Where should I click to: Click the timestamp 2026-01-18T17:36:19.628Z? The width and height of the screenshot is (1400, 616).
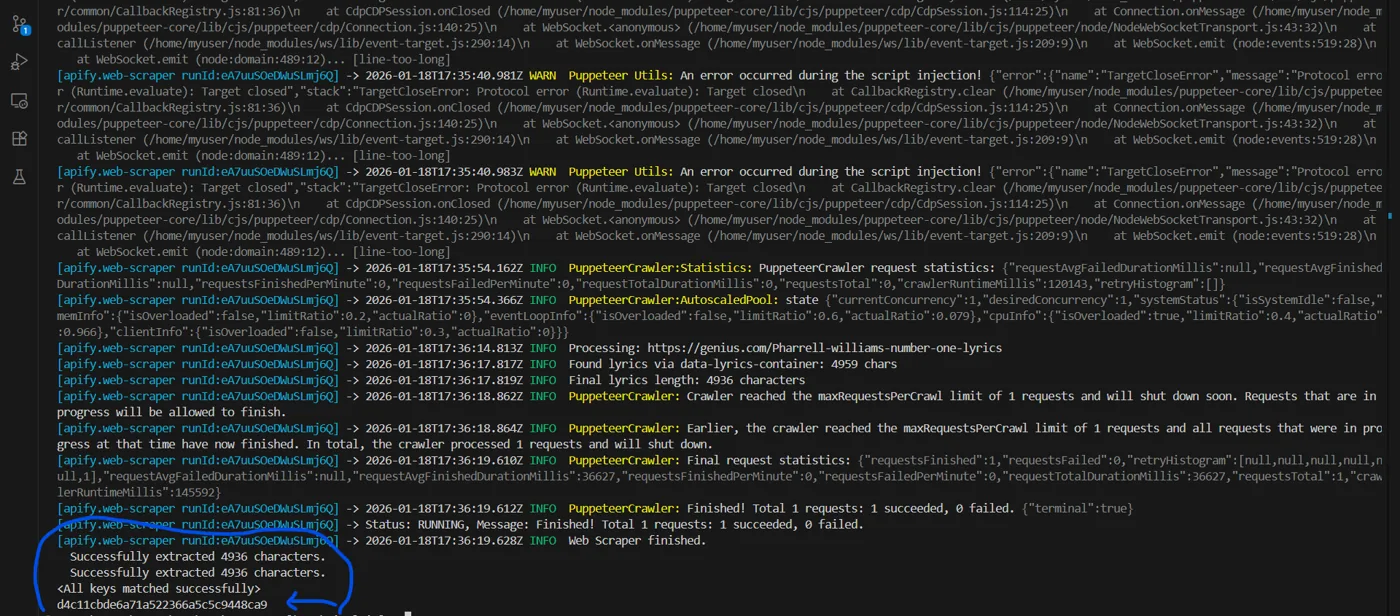[444, 540]
